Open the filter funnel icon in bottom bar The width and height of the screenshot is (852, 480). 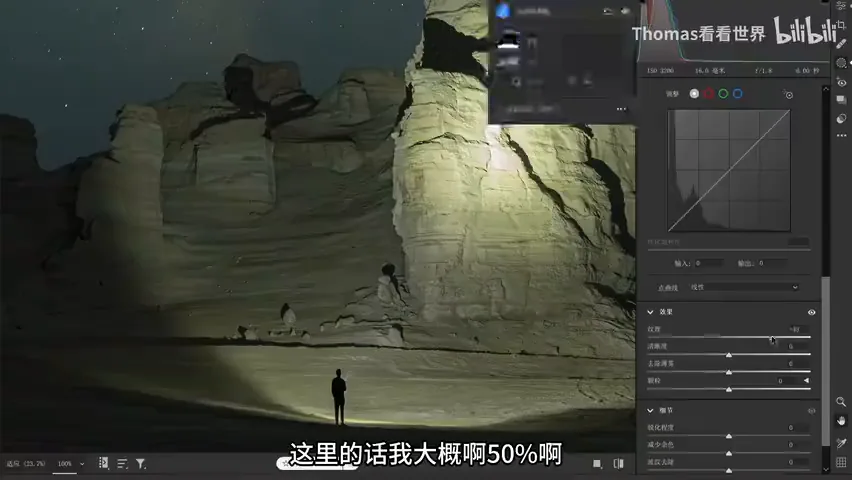[140, 464]
